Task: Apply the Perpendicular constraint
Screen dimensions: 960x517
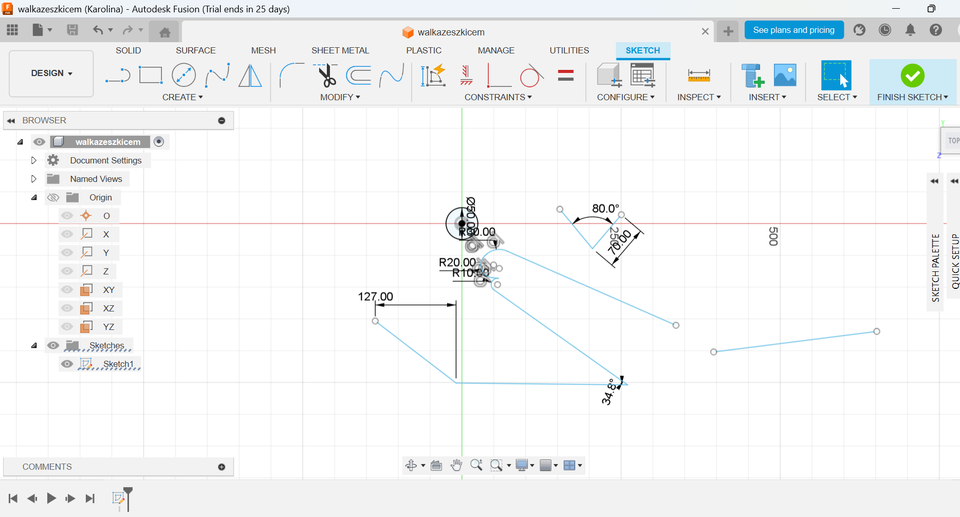Action: (498, 76)
